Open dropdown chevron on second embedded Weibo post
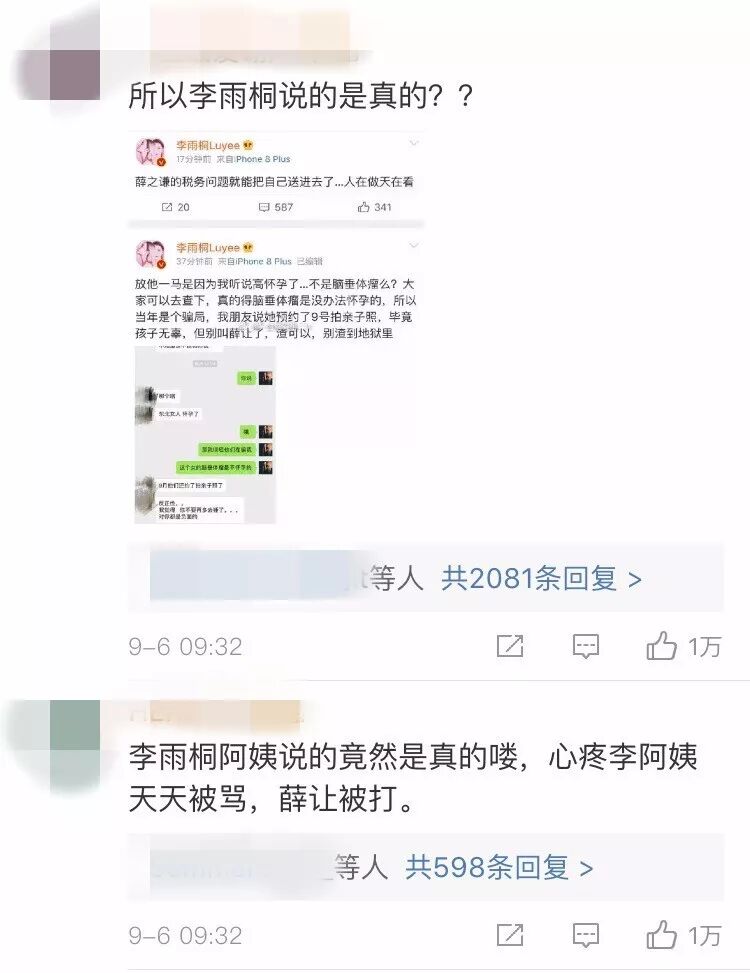The height and width of the screenshot is (973, 750). [414, 246]
